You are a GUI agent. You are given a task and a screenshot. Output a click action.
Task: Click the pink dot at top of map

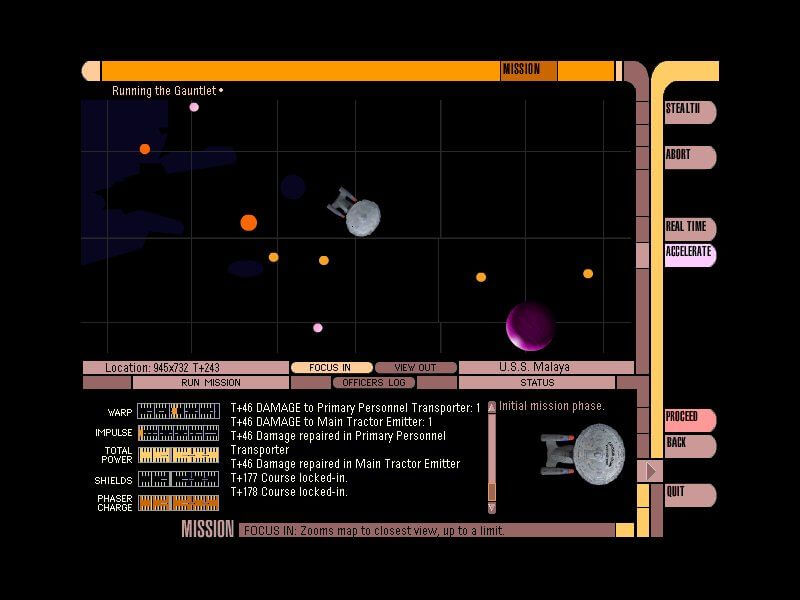click(194, 107)
